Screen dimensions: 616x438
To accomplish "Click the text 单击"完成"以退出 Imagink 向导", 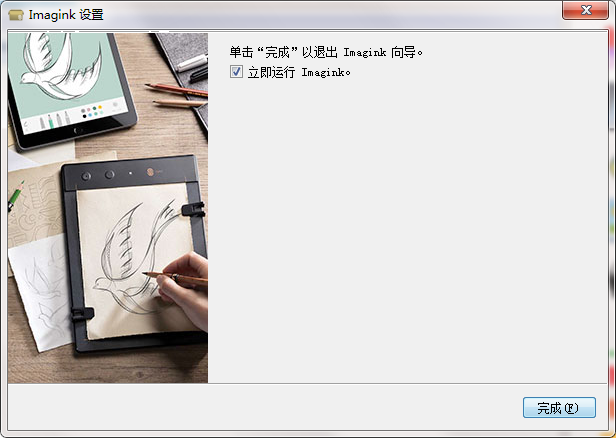I will (x=326, y=52).
